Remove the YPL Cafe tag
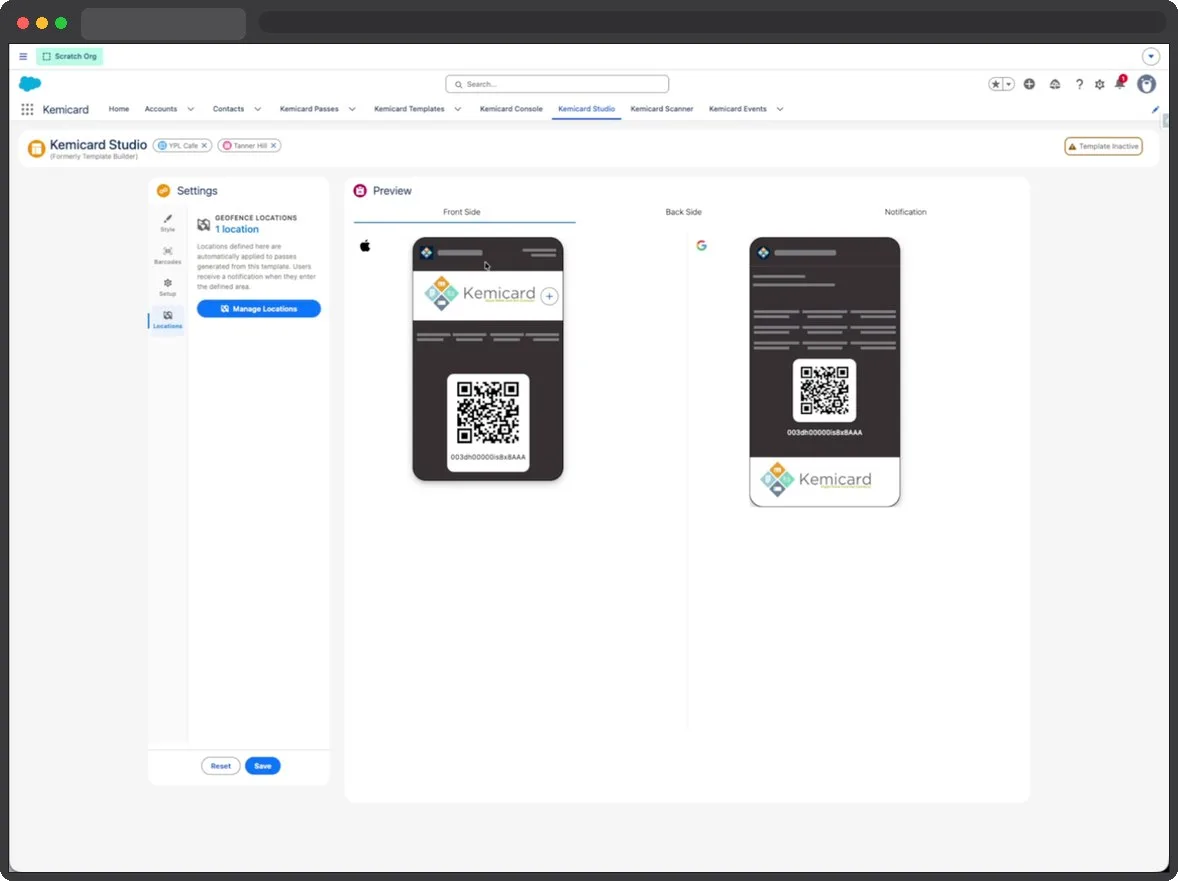Viewport: 1178px width, 881px height. pyautogui.click(x=204, y=146)
